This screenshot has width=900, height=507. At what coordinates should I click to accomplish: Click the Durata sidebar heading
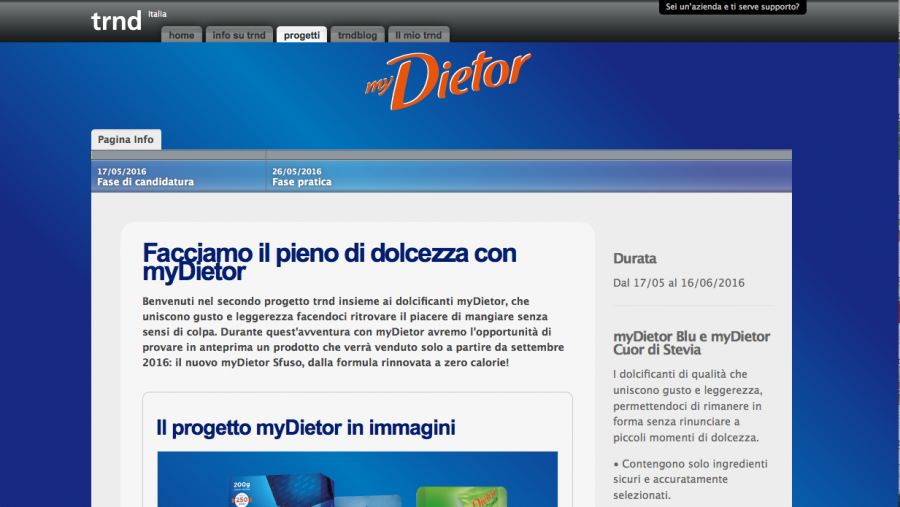pyautogui.click(x=634, y=259)
